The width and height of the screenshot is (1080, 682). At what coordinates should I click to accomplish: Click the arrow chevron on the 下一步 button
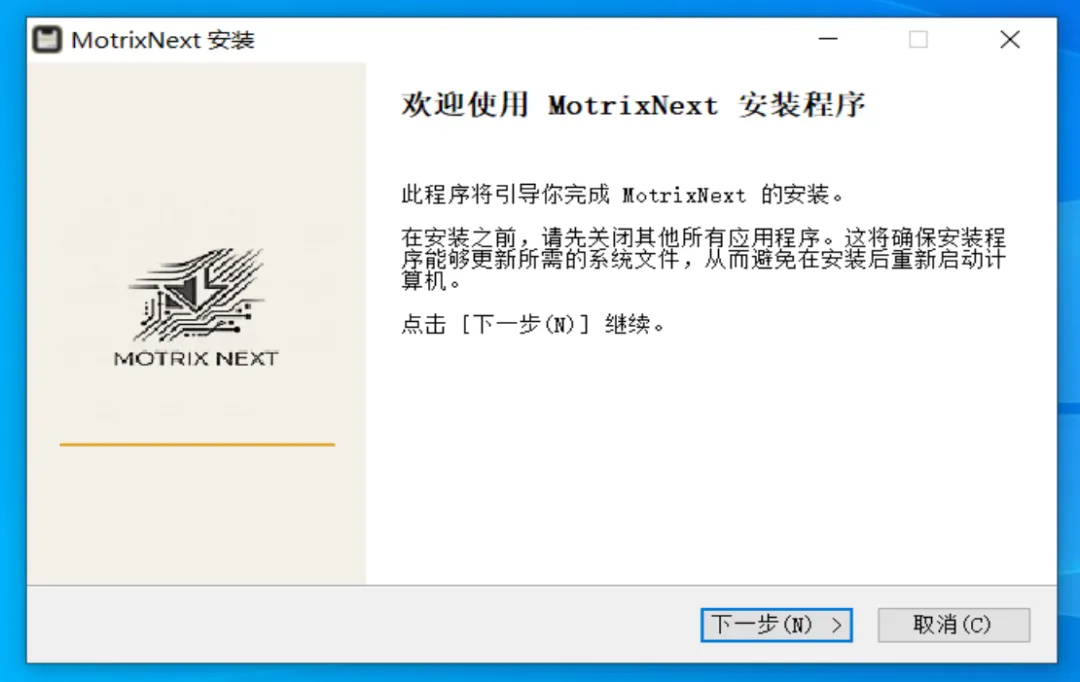(x=837, y=625)
